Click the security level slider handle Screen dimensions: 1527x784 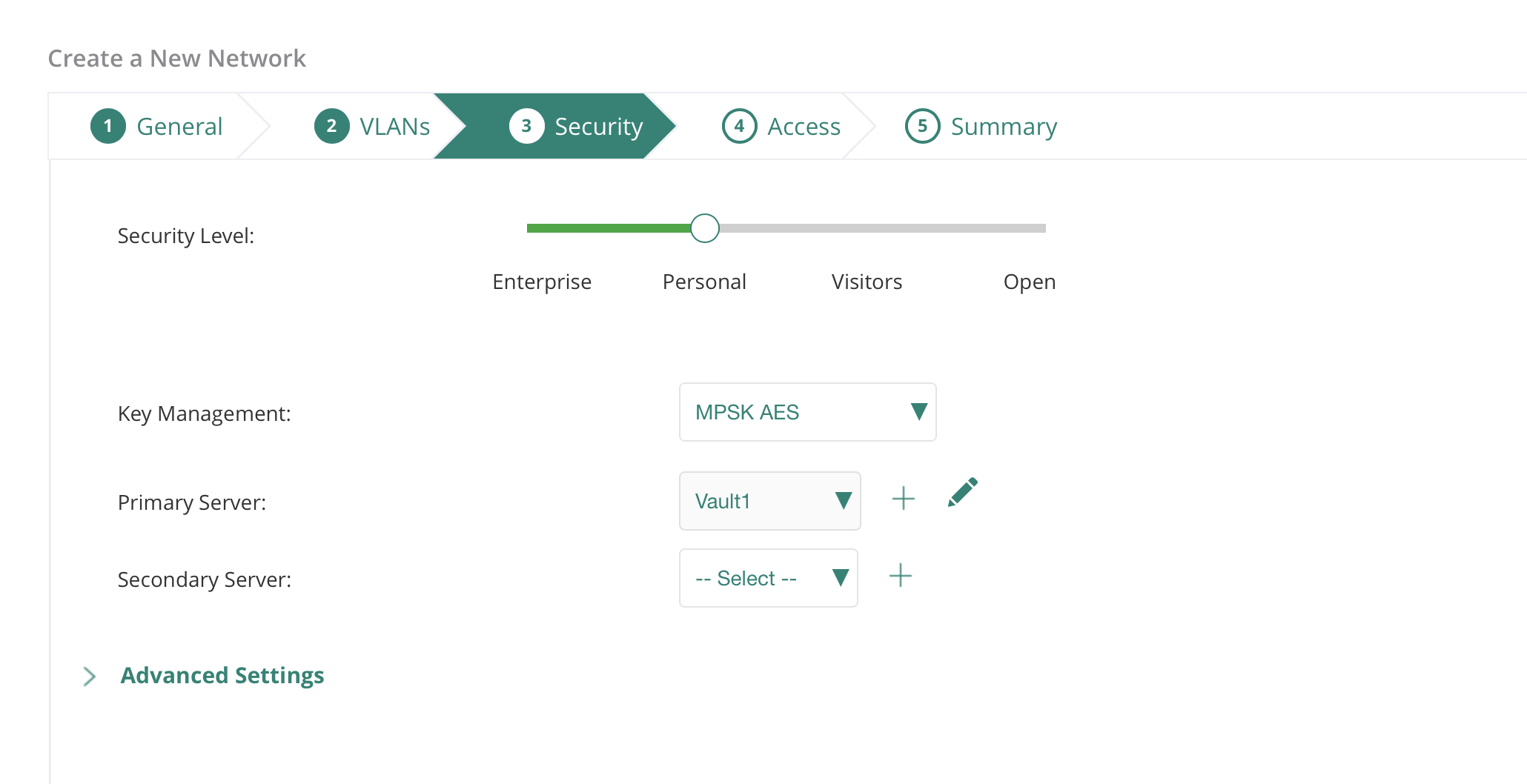[704, 228]
